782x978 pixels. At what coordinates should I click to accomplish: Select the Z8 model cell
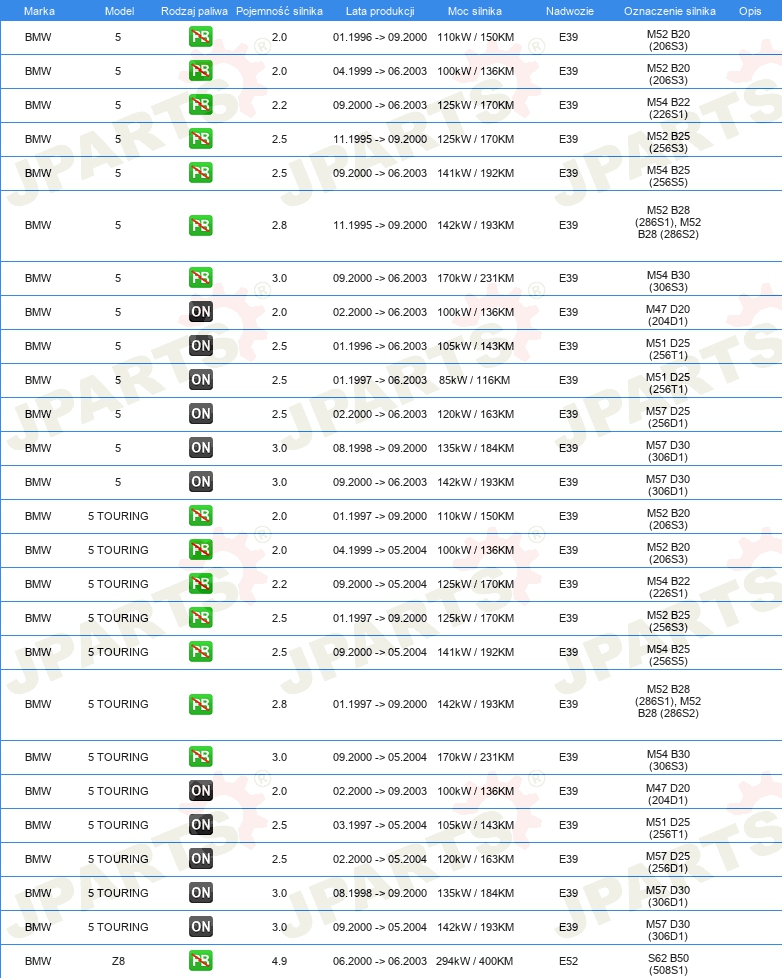(118, 961)
